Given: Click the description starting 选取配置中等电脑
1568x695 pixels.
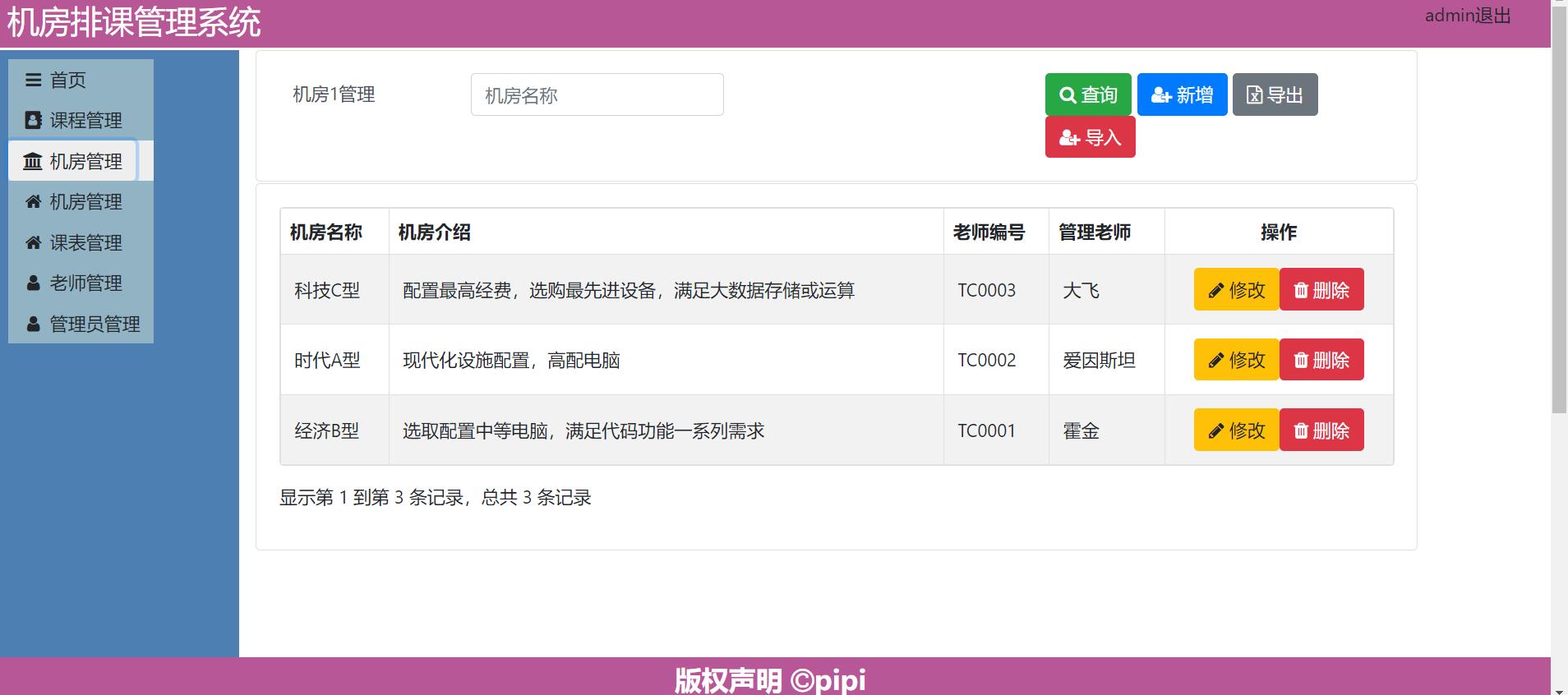Looking at the screenshot, I should (x=583, y=430).
